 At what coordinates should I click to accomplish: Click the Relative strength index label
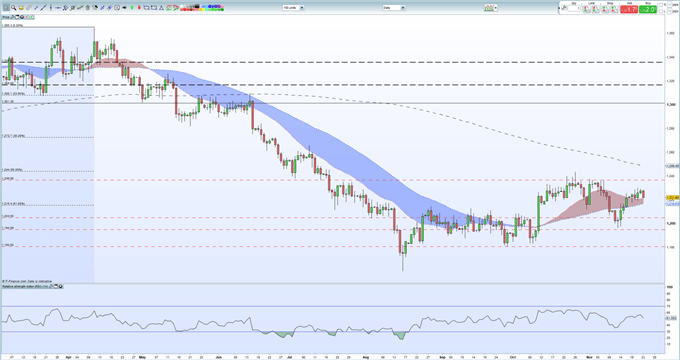tap(25, 286)
